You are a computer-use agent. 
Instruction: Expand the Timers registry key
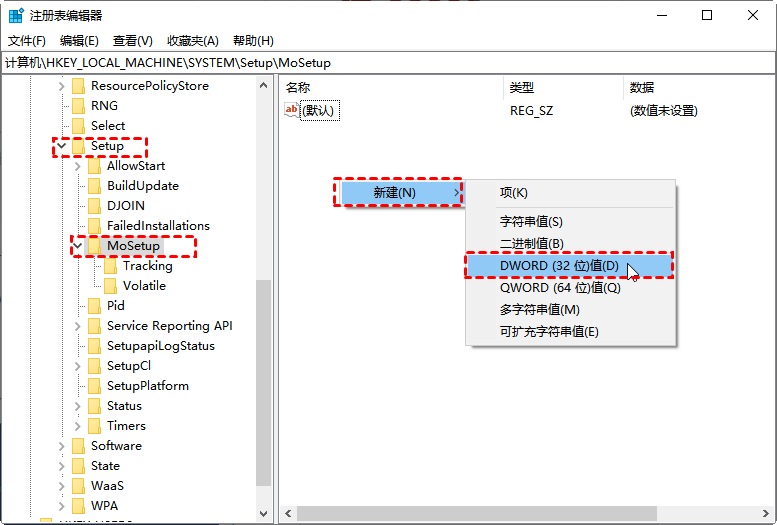click(x=78, y=426)
